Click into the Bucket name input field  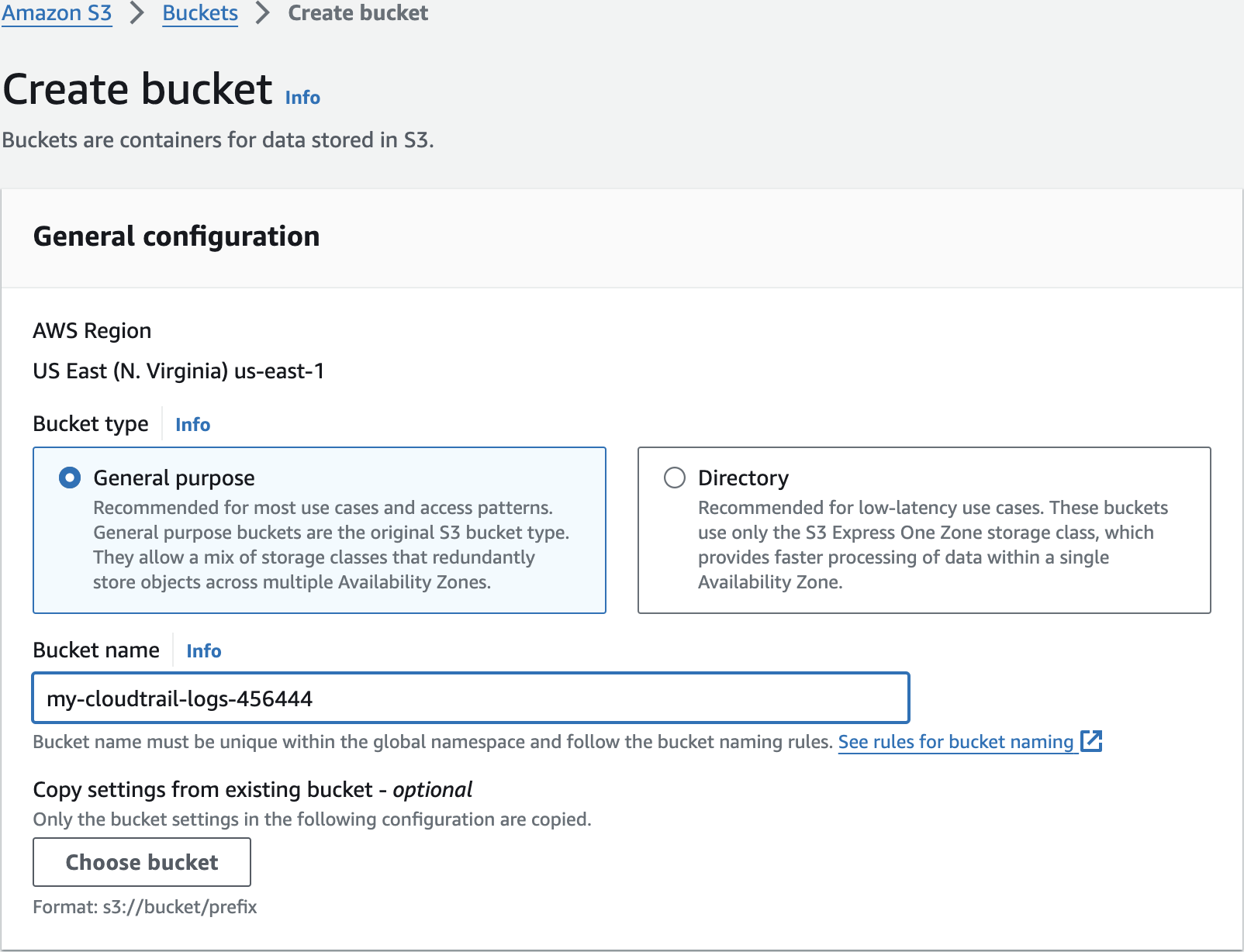(471, 698)
